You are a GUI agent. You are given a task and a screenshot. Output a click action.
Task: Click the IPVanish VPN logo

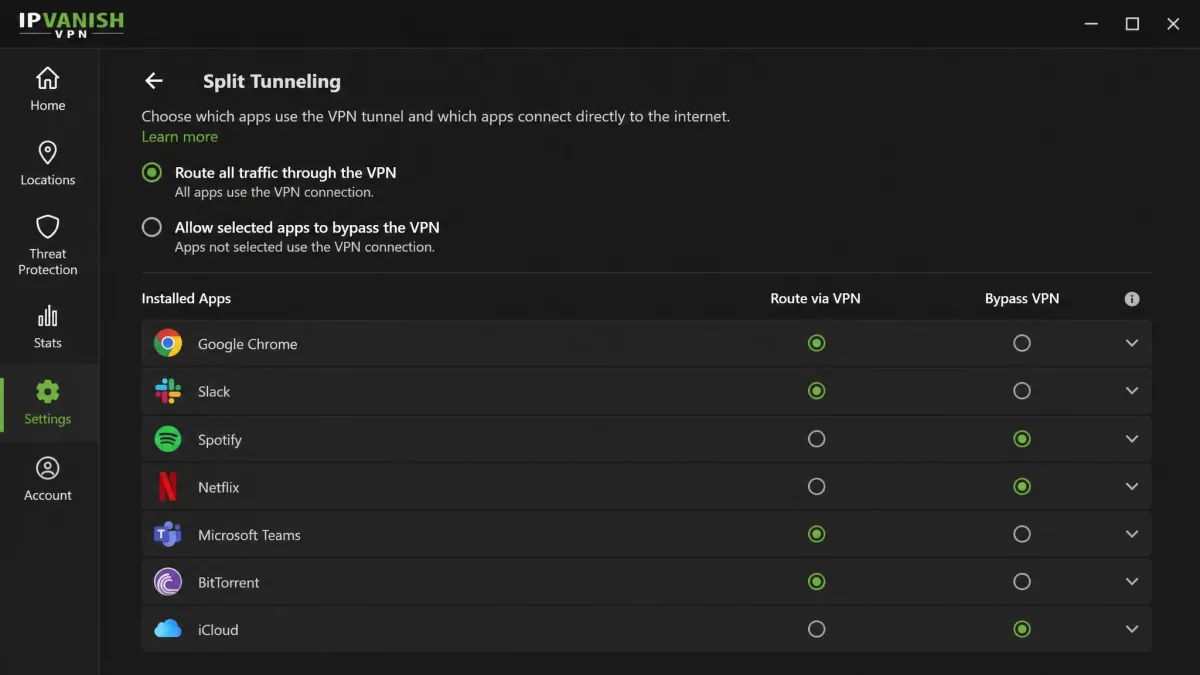[x=71, y=24]
